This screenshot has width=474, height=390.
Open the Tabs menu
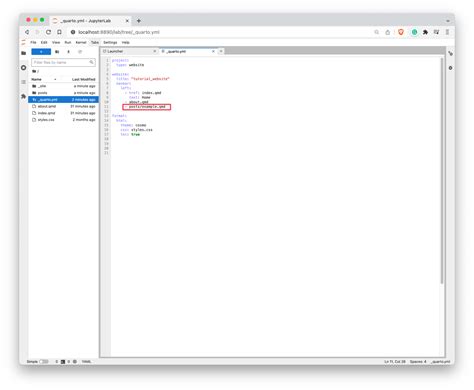(x=95, y=43)
